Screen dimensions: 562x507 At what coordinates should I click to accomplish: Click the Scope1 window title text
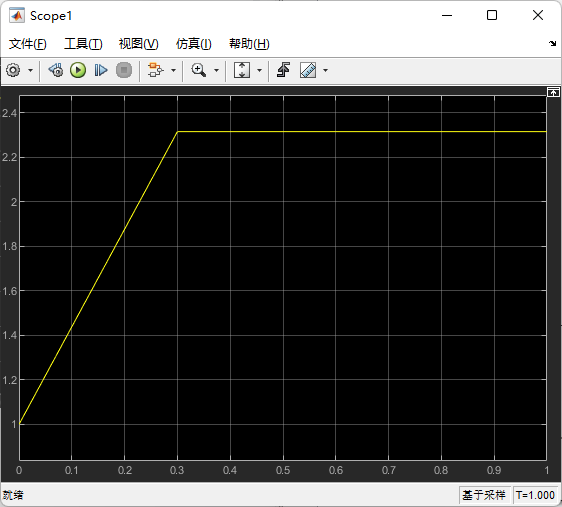(x=51, y=16)
